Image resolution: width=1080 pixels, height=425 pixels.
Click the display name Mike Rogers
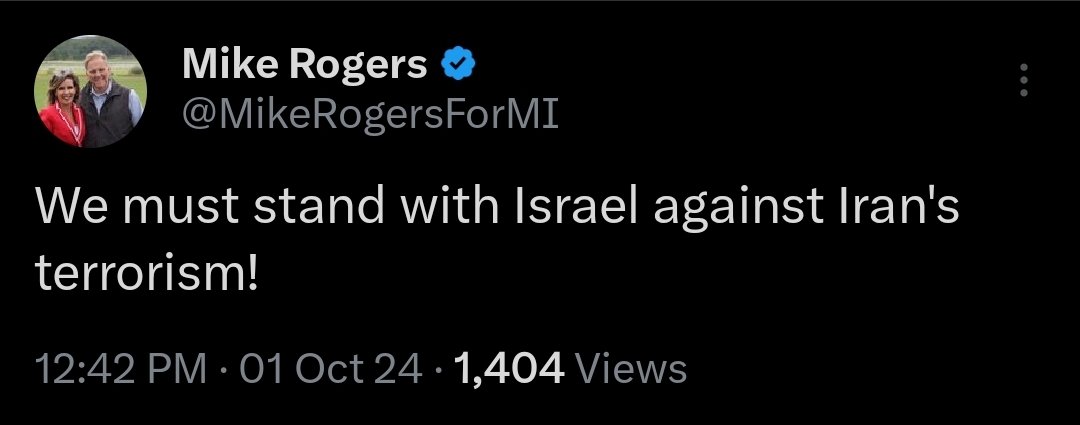pos(303,67)
